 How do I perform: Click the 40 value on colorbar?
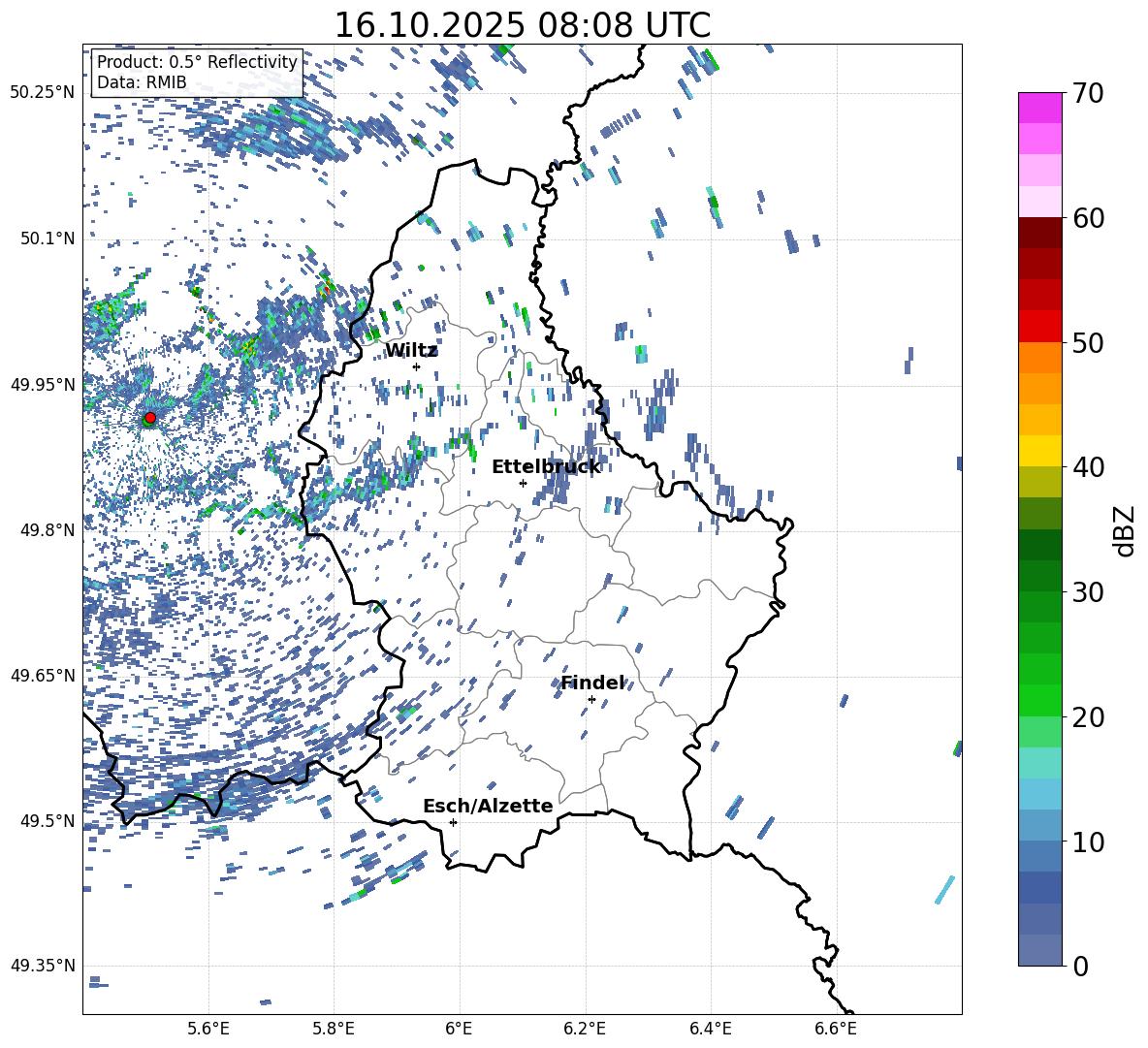tap(1088, 467)
